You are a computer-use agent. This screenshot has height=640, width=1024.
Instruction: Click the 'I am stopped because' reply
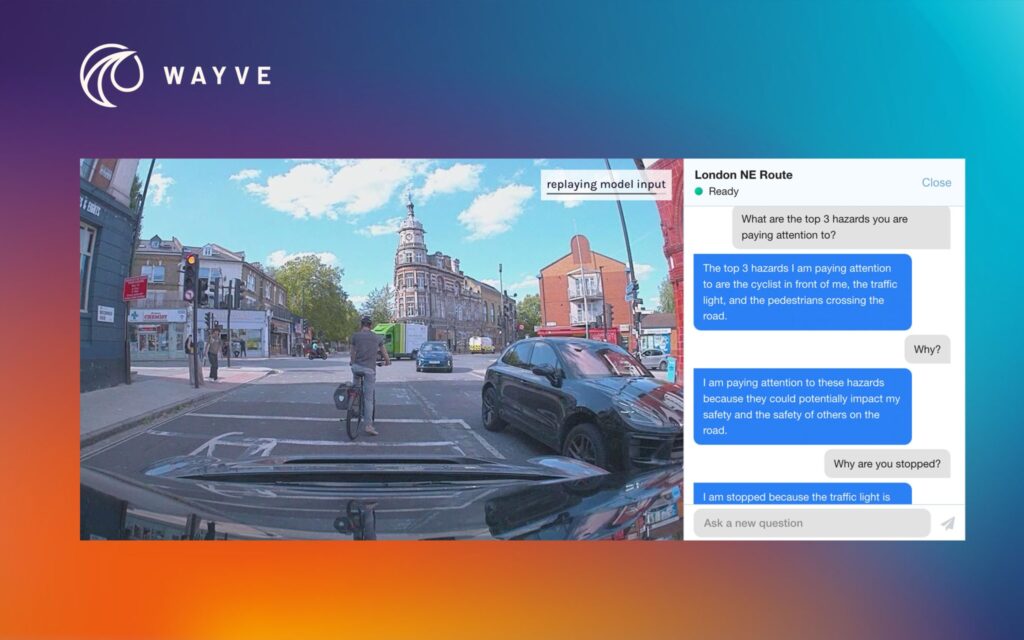(x=802, y=493)
